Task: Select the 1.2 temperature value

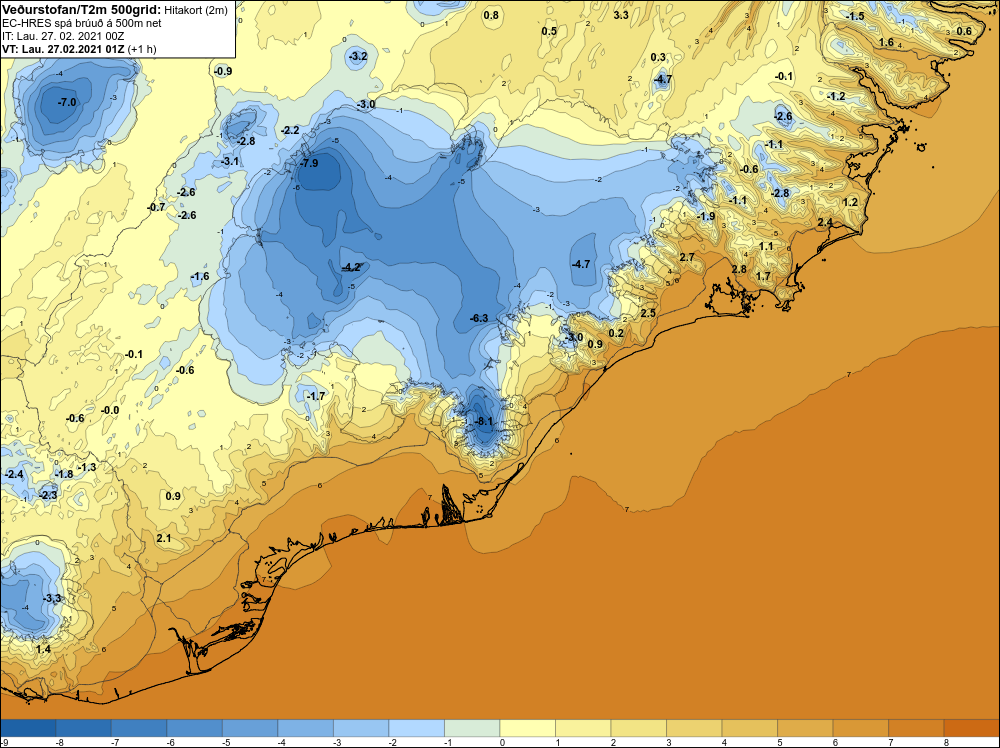Action: [x=850, y=203]
